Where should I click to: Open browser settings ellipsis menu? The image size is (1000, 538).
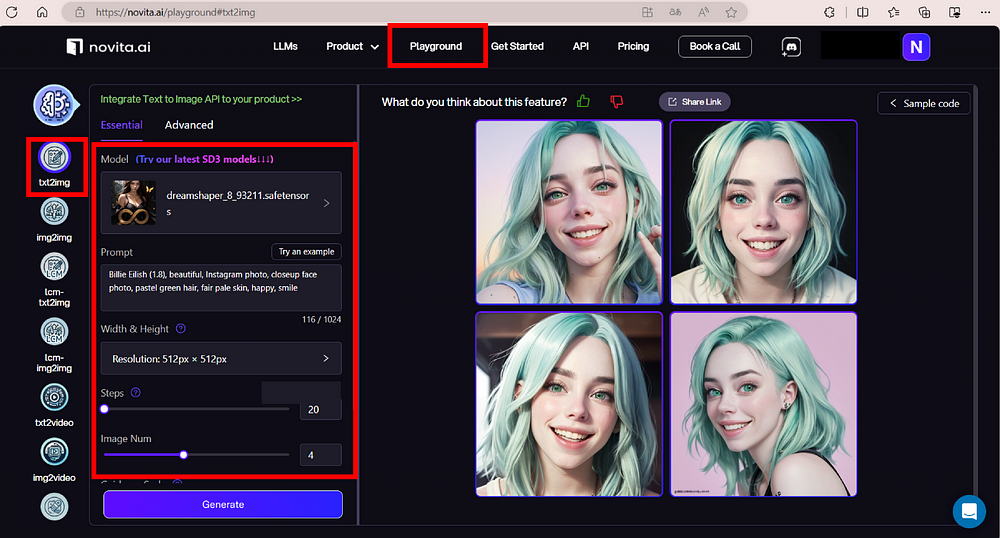point(985,12)
